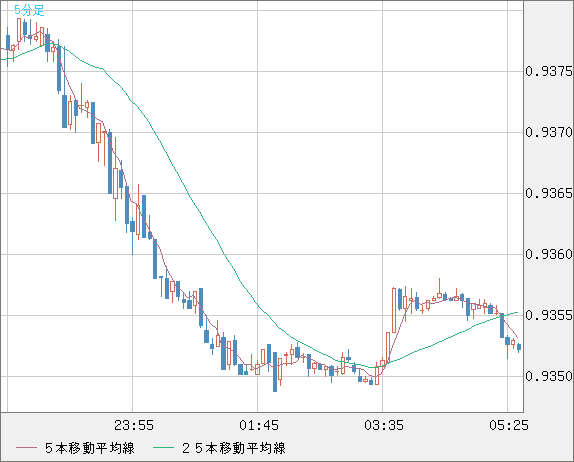Screen dimensions: 574x462
Task: Click the 23:55 time axis label
Action: coord(134,425)
